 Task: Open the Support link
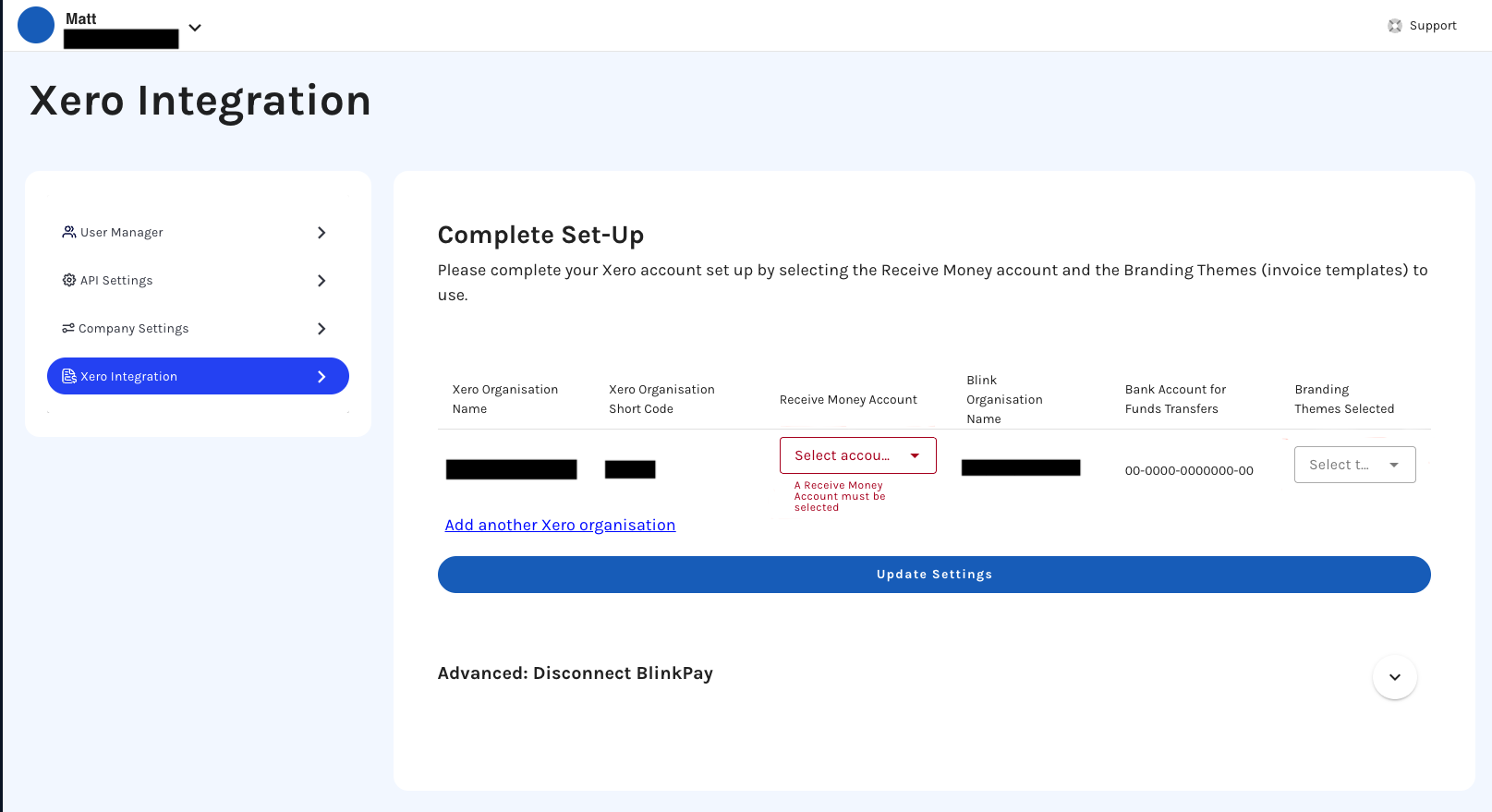(x=1423, y=26)
